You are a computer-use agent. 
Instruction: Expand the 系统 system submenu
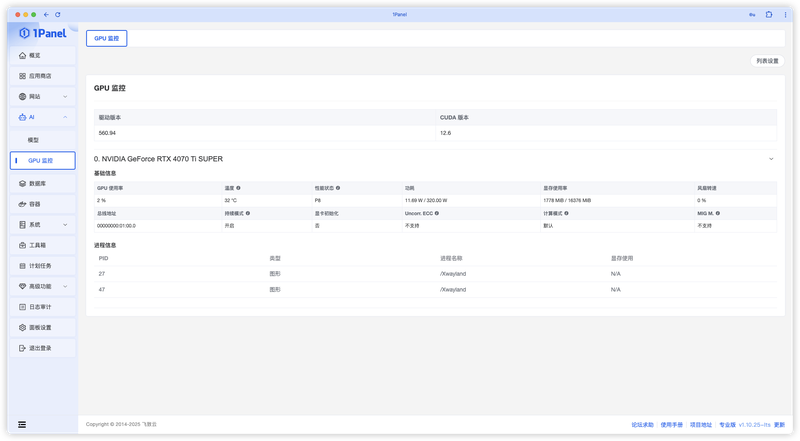tap(65, 225)
